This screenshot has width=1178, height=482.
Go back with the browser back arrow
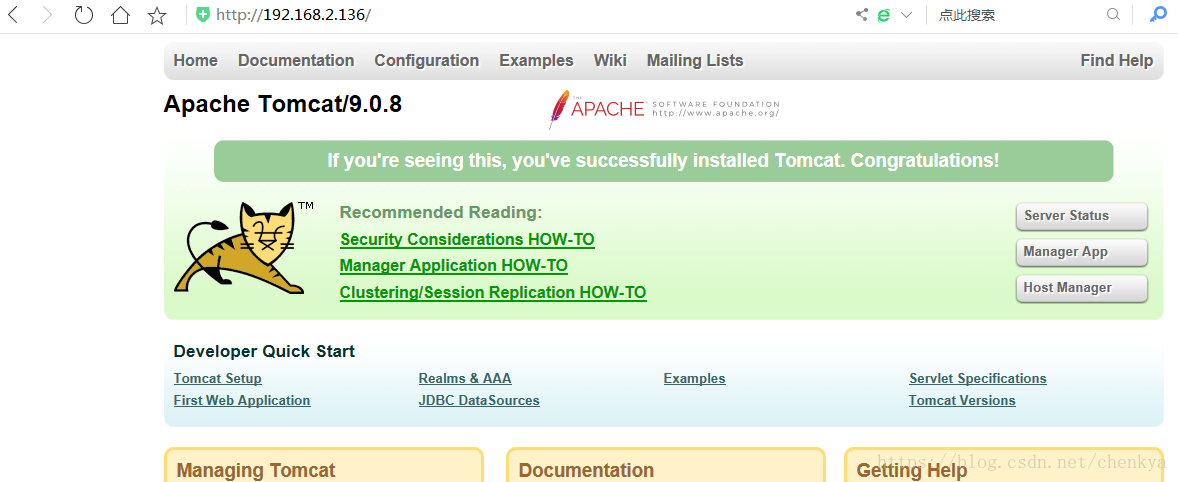tap(13, 14)
